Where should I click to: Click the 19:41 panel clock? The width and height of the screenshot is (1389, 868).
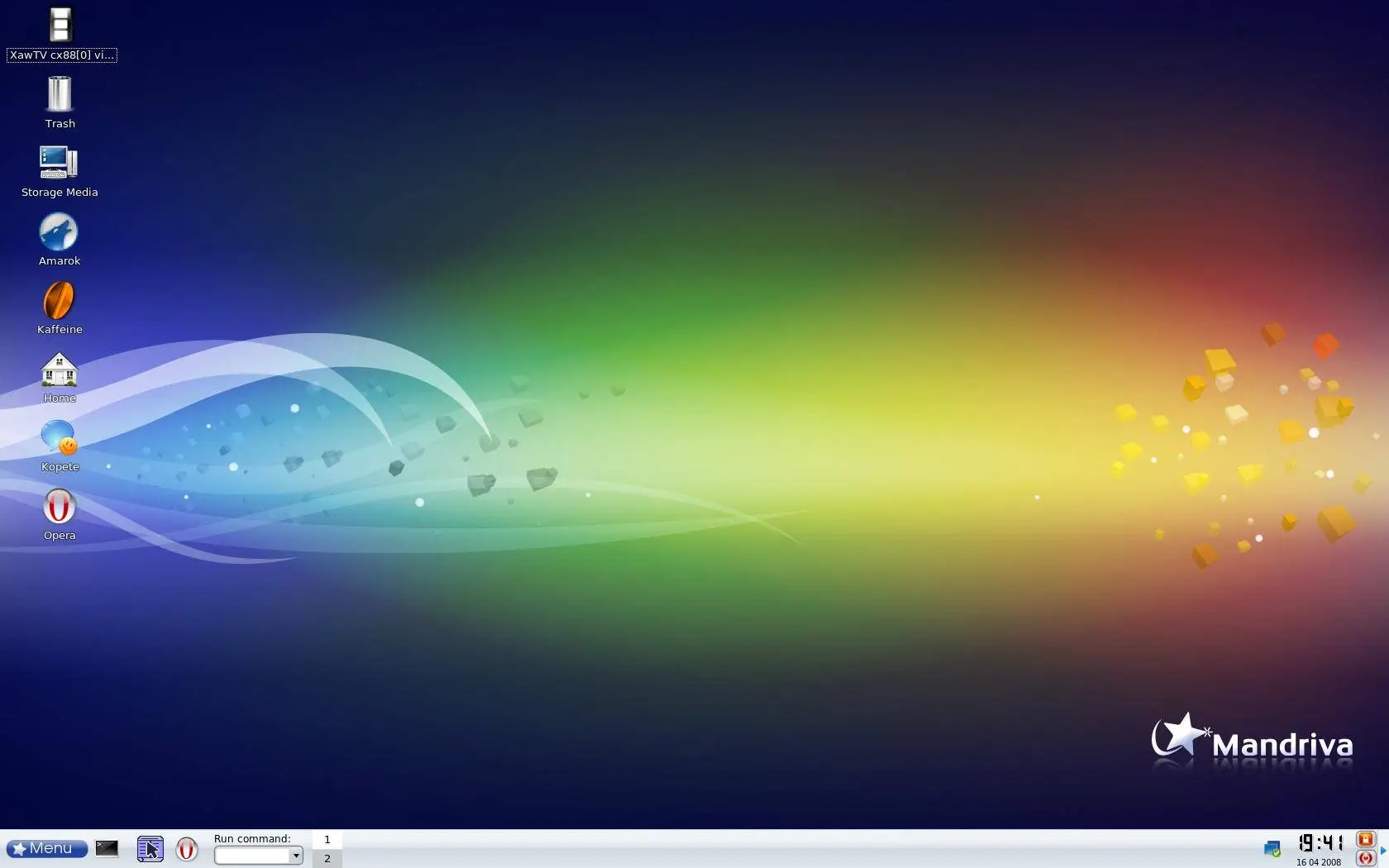(1320, 842)
